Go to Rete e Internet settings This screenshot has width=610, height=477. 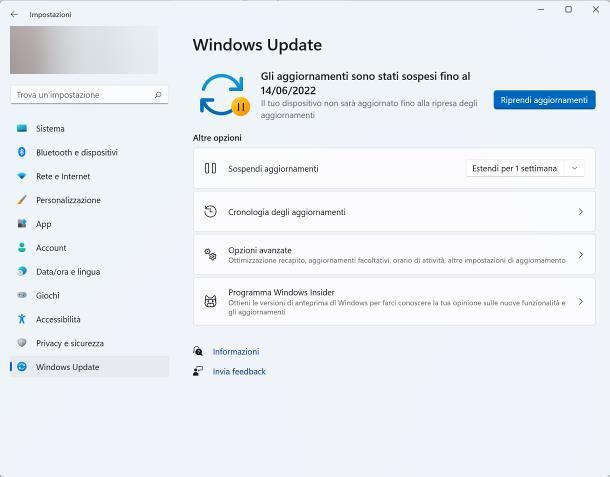point(89,176)
